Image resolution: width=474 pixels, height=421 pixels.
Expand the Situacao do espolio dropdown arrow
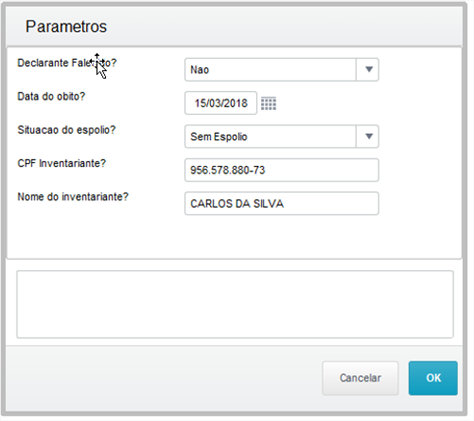point(368,136)
